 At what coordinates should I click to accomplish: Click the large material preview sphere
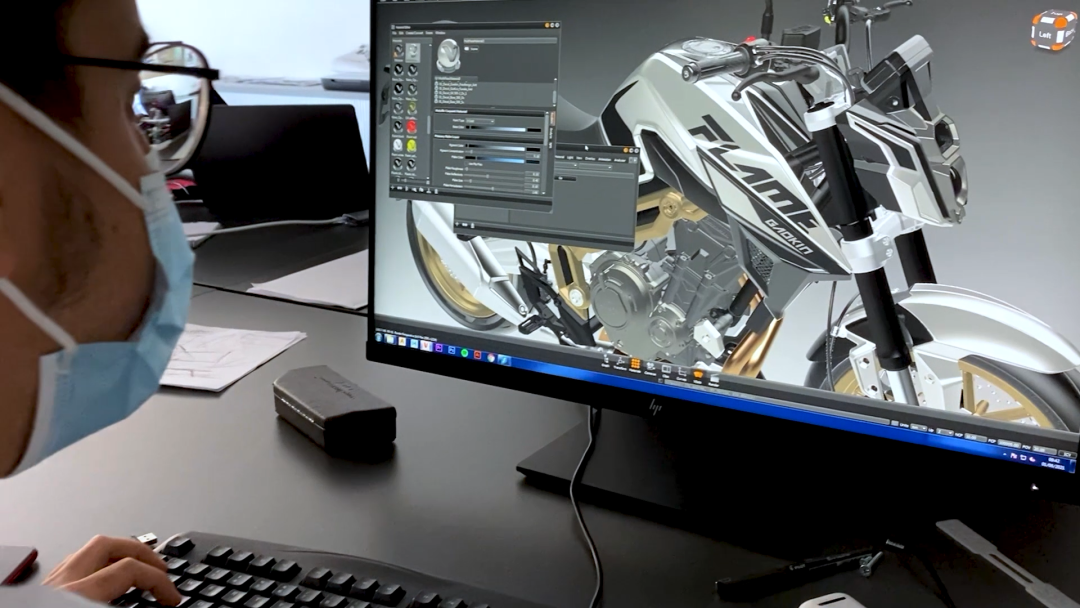(x=448, y=56)
